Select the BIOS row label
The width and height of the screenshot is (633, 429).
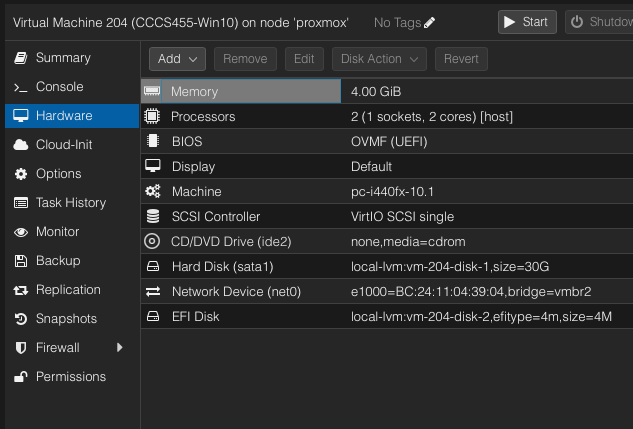(187, 142)
